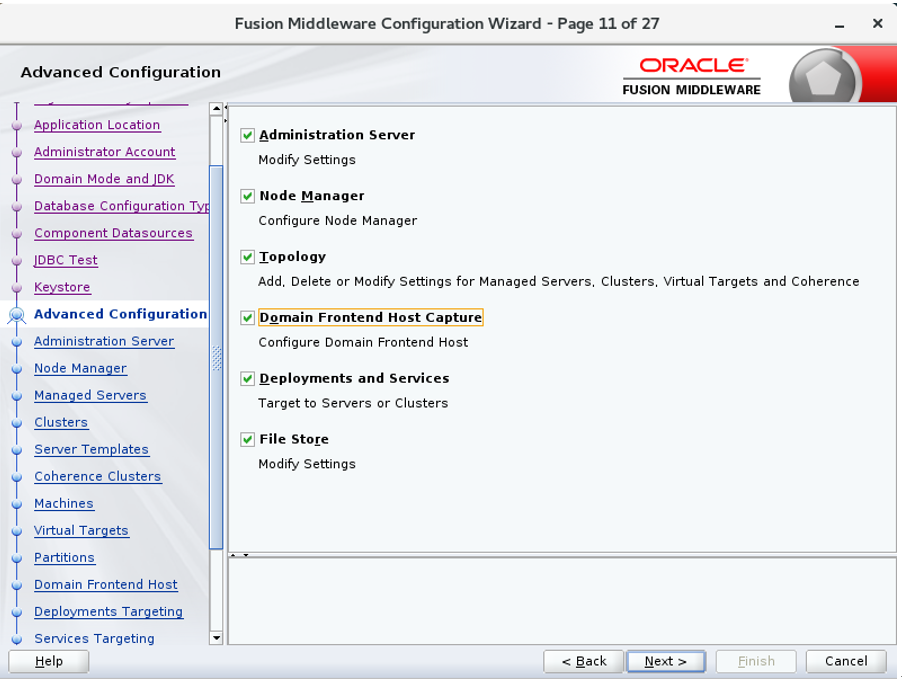Click the step bullet beside Machines

(x=17, y=504)
